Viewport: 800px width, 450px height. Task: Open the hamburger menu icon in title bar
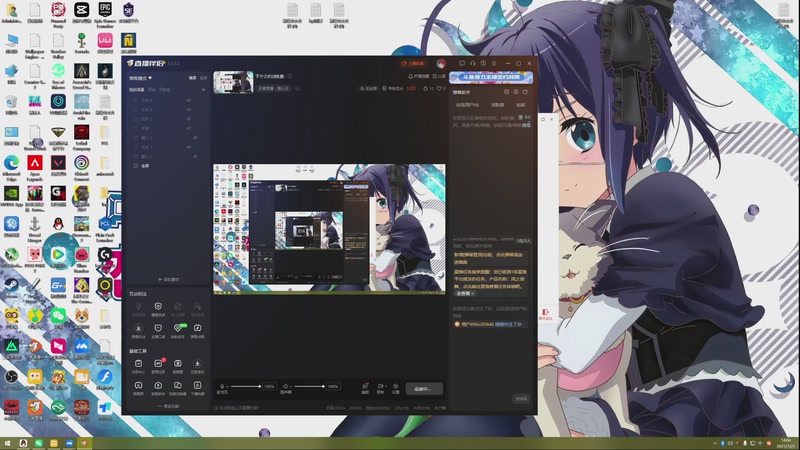(x=494, y=63)
